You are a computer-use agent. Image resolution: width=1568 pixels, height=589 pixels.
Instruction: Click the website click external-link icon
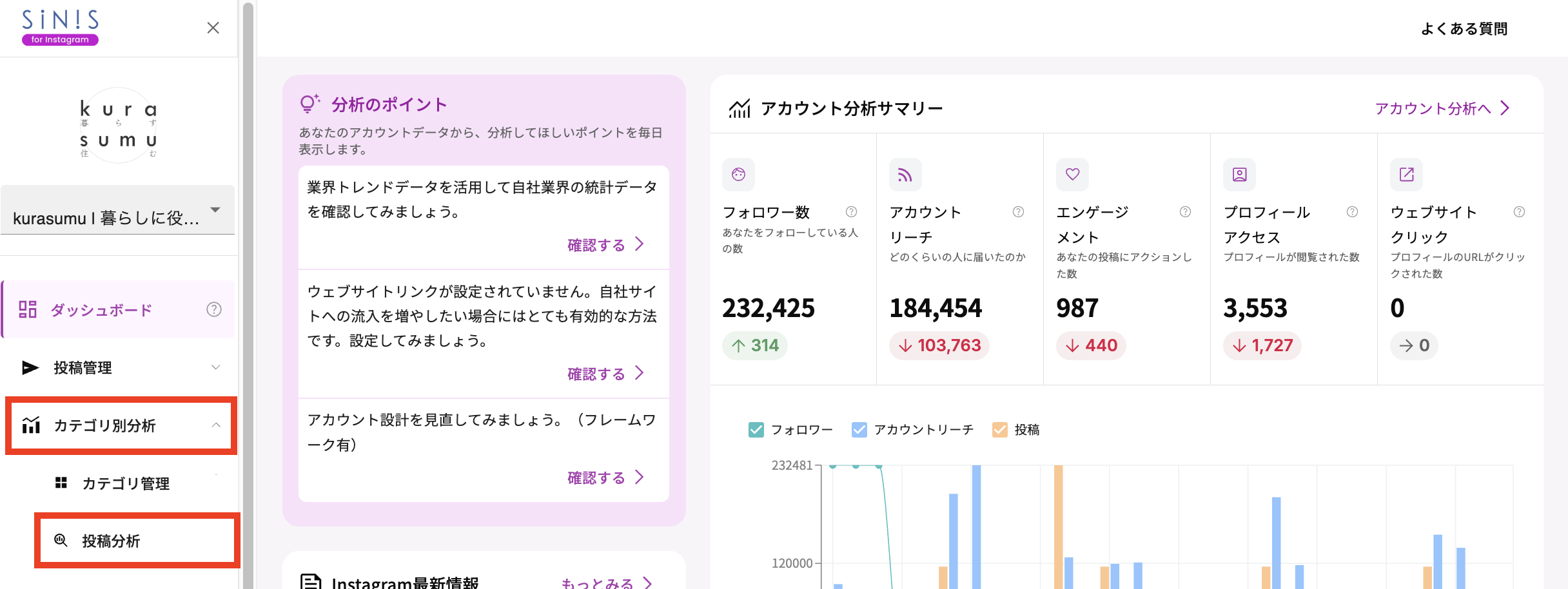click(1406, 175)
